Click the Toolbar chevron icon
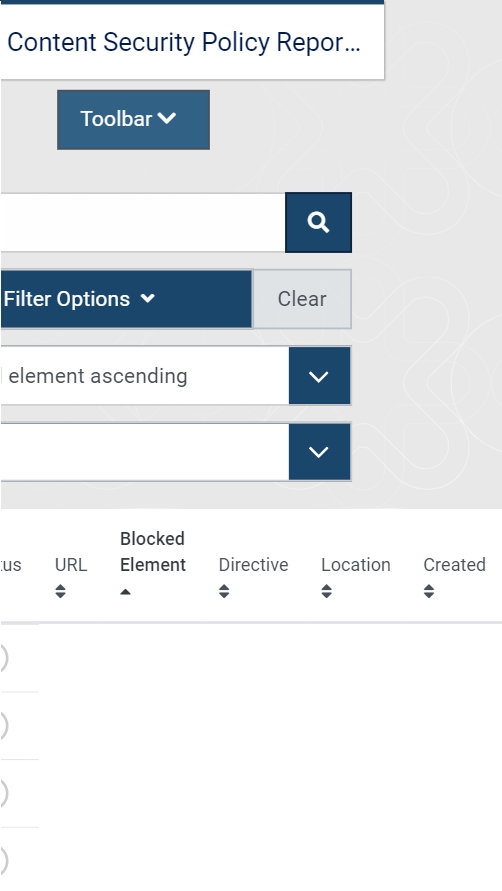The image size is (502, 891). [x=167, y=118]
